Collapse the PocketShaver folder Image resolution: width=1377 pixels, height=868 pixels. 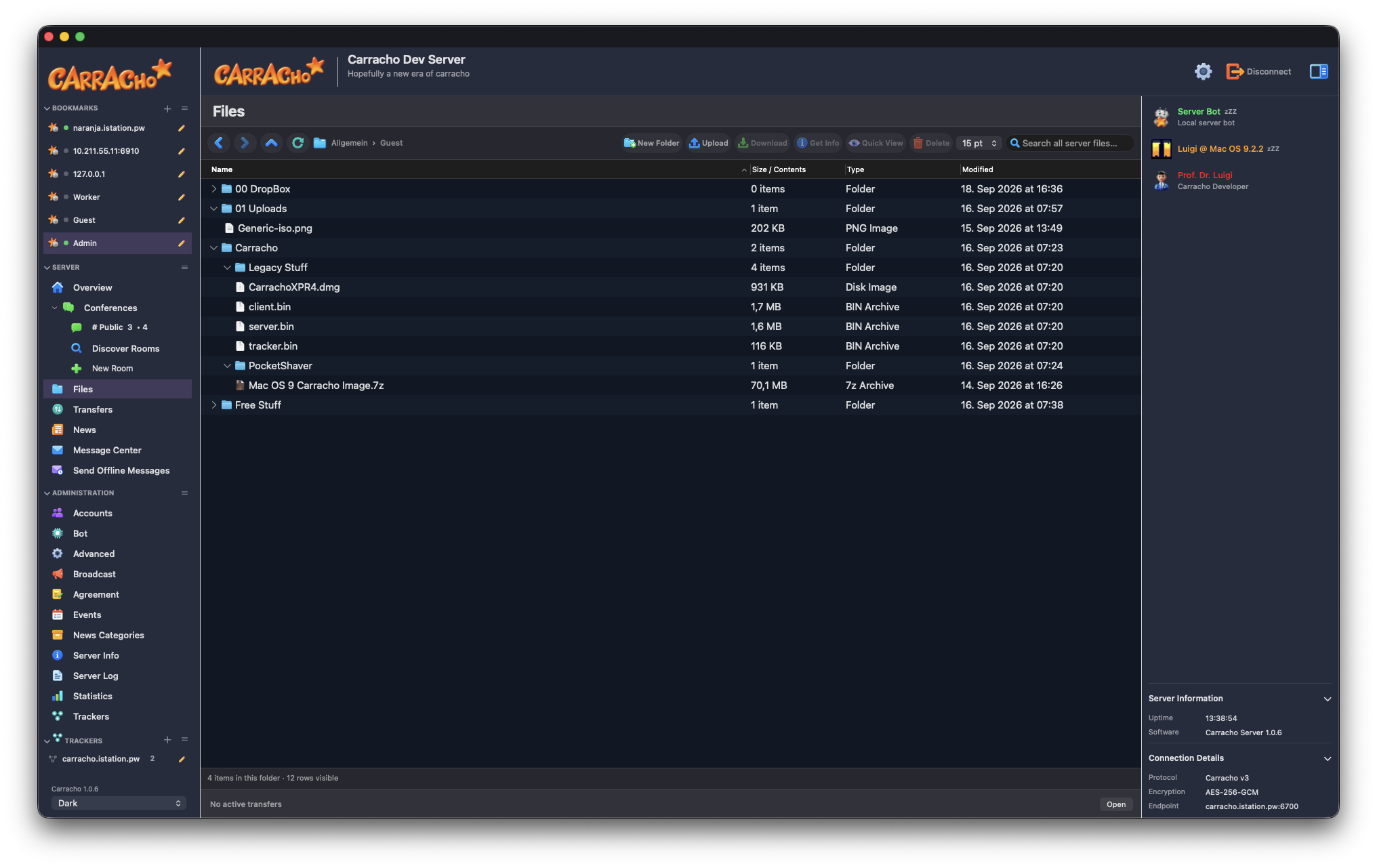tap(228, 366)
